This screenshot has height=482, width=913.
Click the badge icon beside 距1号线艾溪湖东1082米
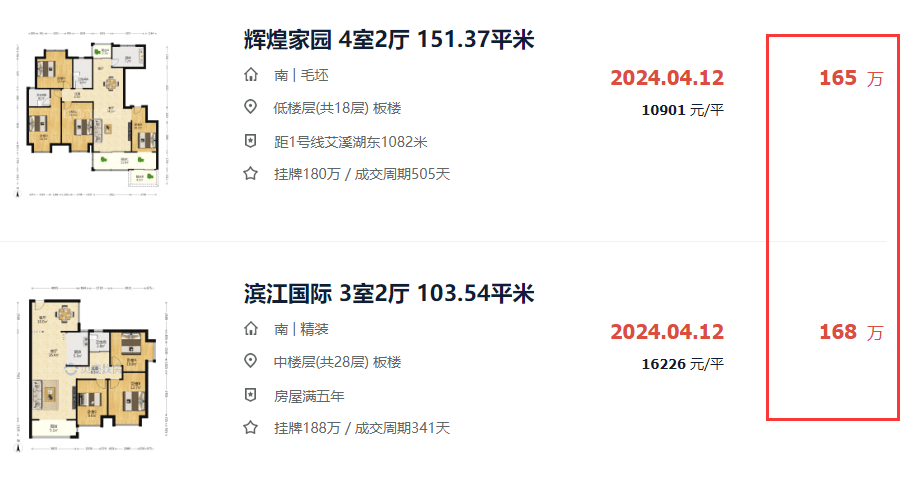coord(250,141)
